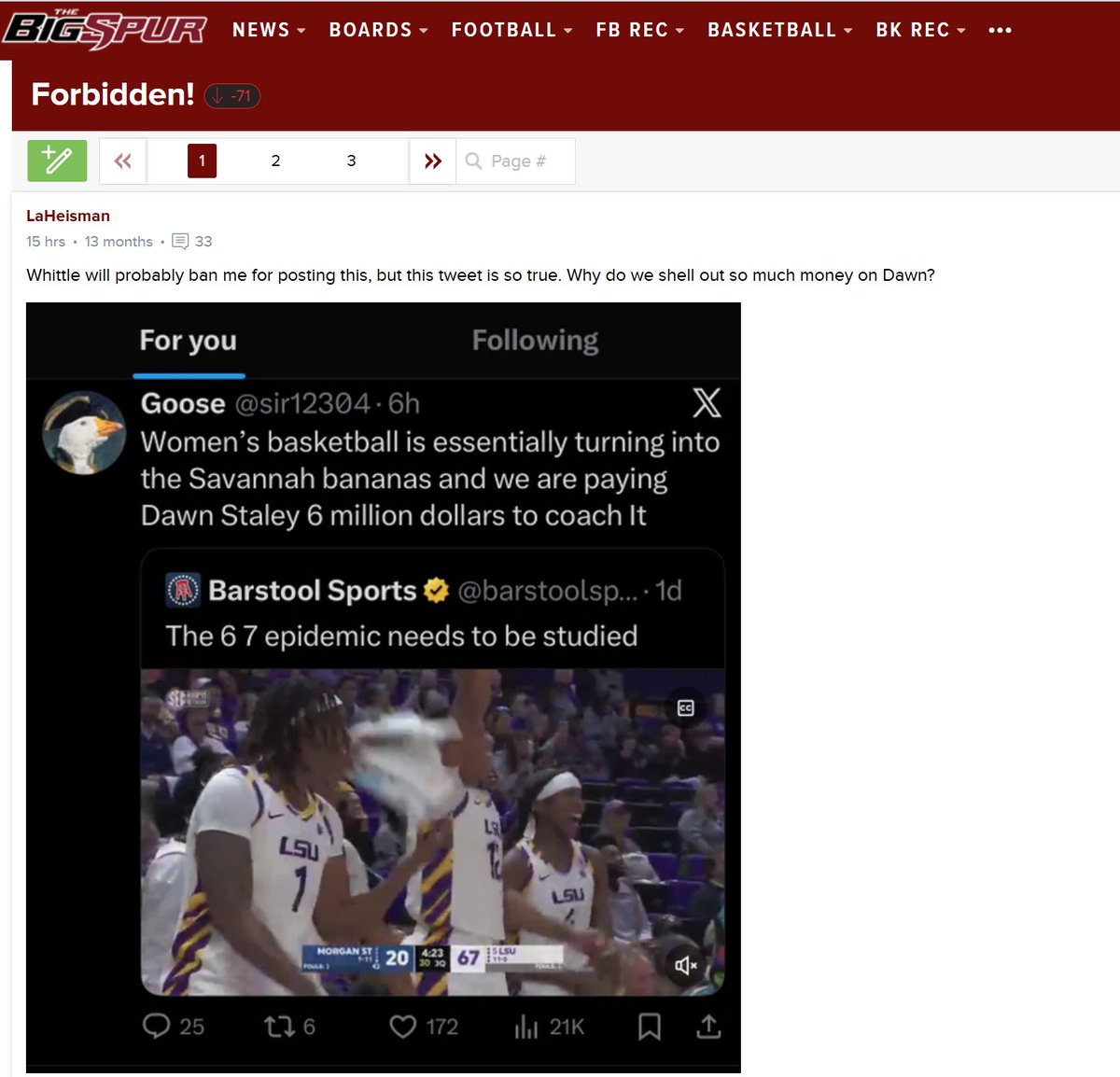Expand the NEWS dropdown menu

[x=269, y=30]
